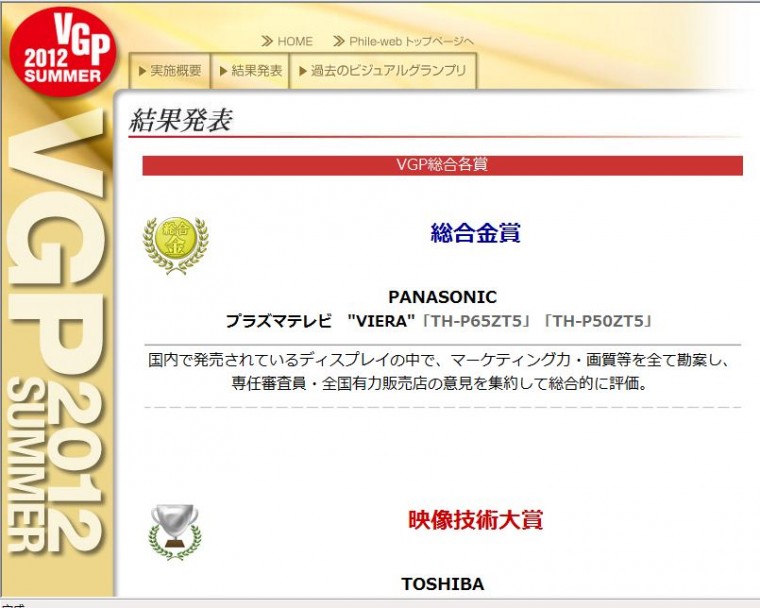Click the 総合金賞 heading
Screen dimensions: 760x608
[x=475, y=233]
